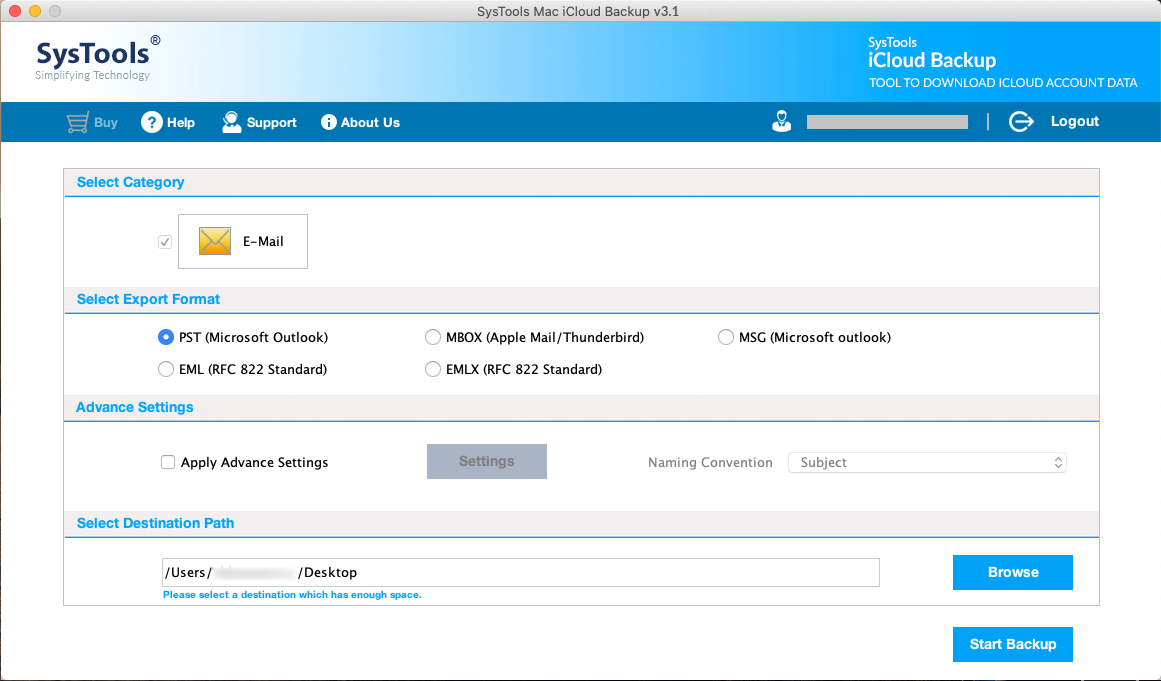Image resolution: width=1161 pixels, height=681 pixels.
Task: Click the Start Backup button
Action: pos(1012,645)
